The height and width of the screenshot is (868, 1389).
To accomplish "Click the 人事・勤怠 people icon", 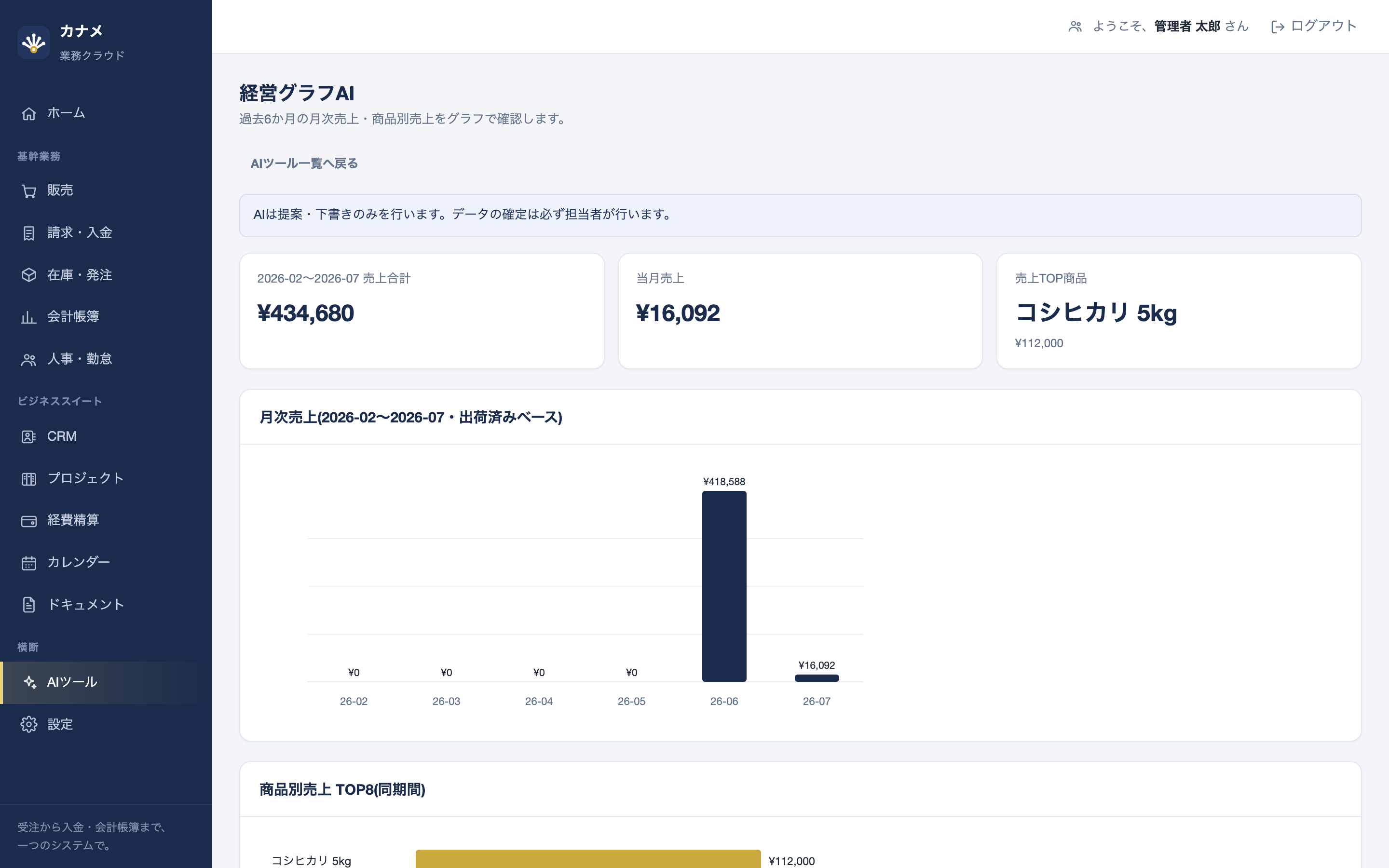I will [x=29, y=359].
